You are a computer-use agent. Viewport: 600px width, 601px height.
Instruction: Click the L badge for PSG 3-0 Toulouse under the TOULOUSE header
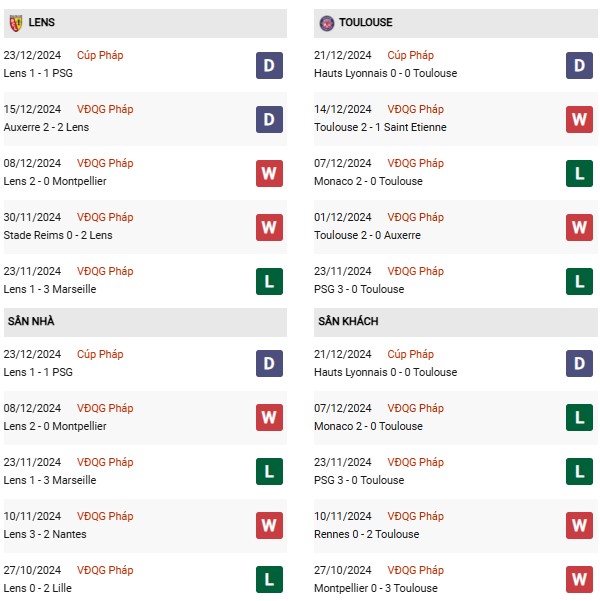click(x=579, y=281)
